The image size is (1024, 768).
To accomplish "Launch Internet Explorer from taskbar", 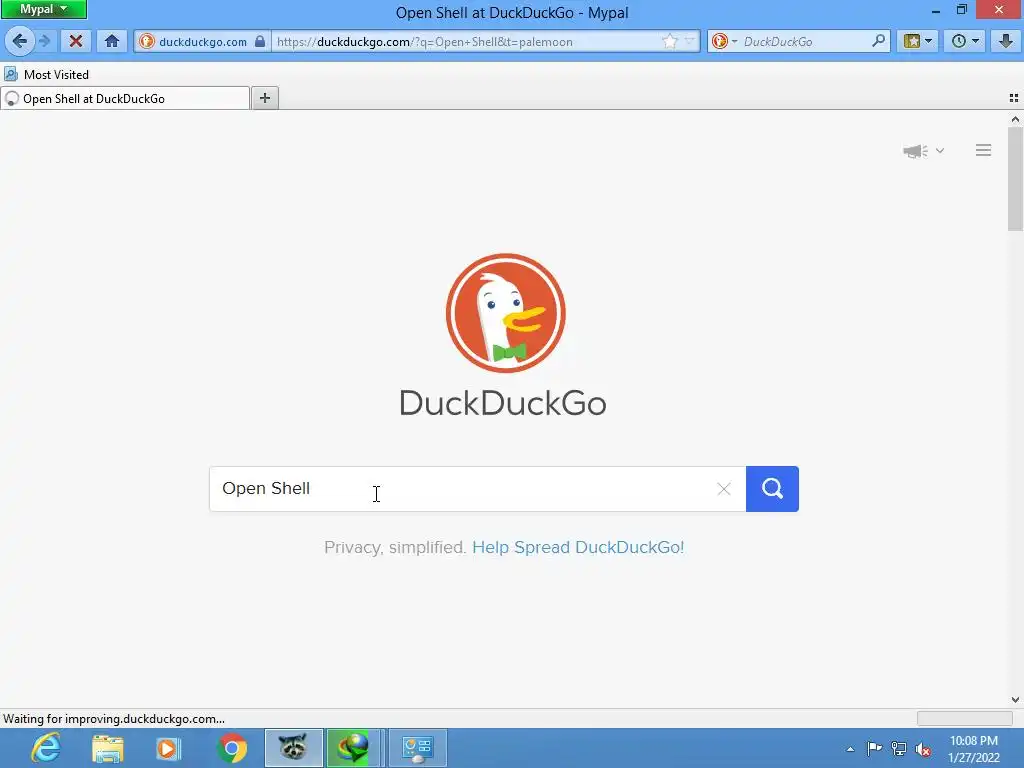I will point(46,748).
